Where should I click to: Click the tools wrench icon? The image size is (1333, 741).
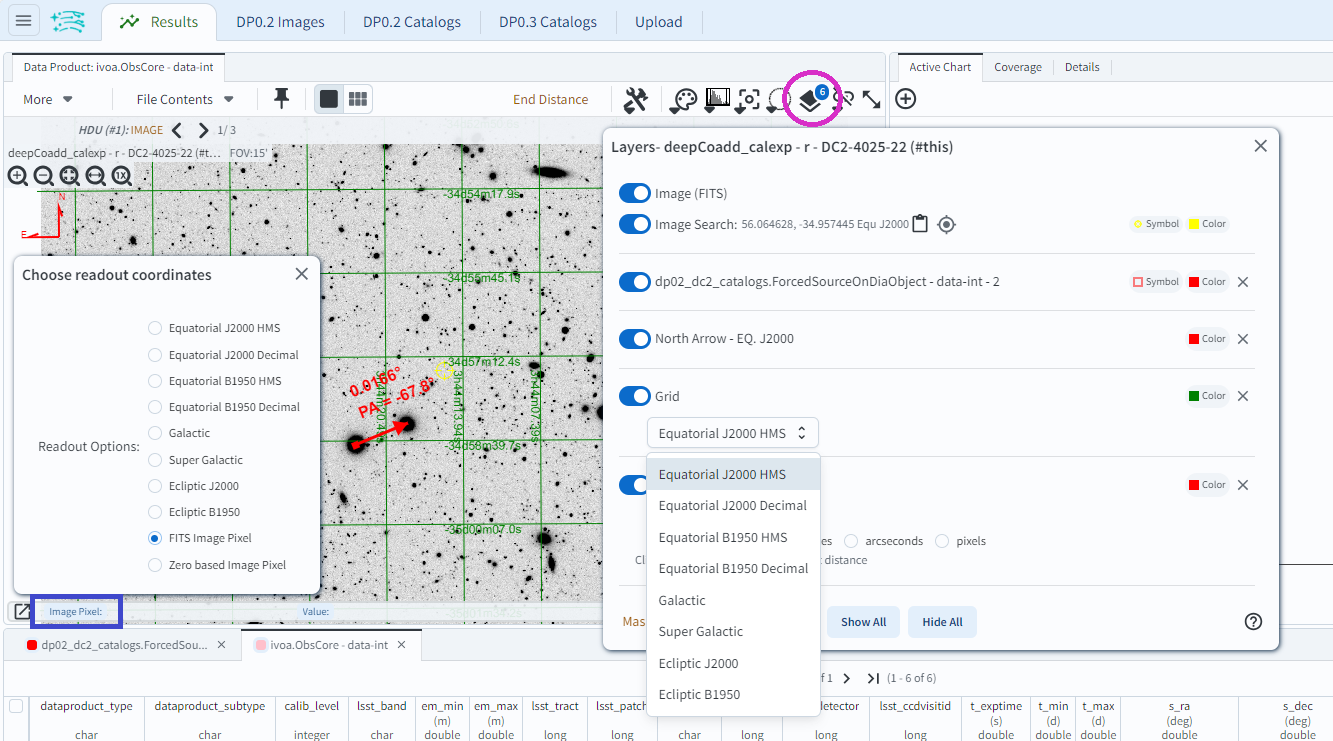636,99
